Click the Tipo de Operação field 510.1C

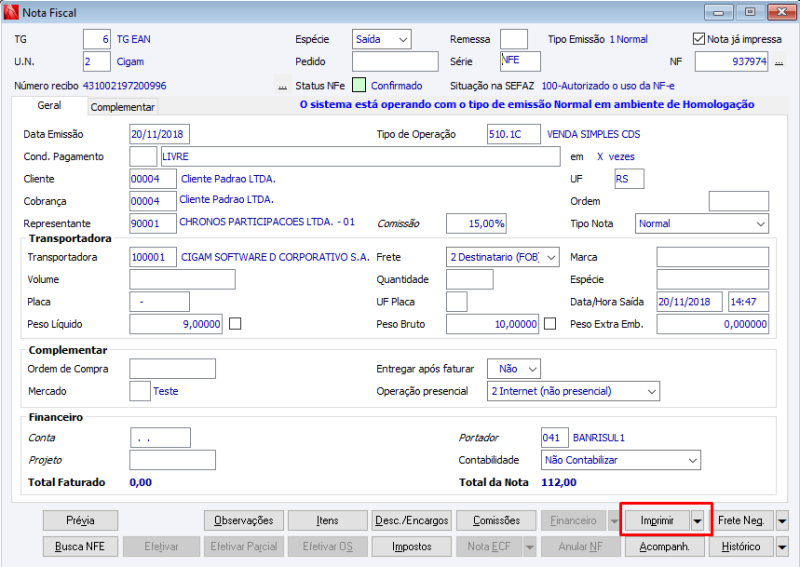tap(513, 134)
